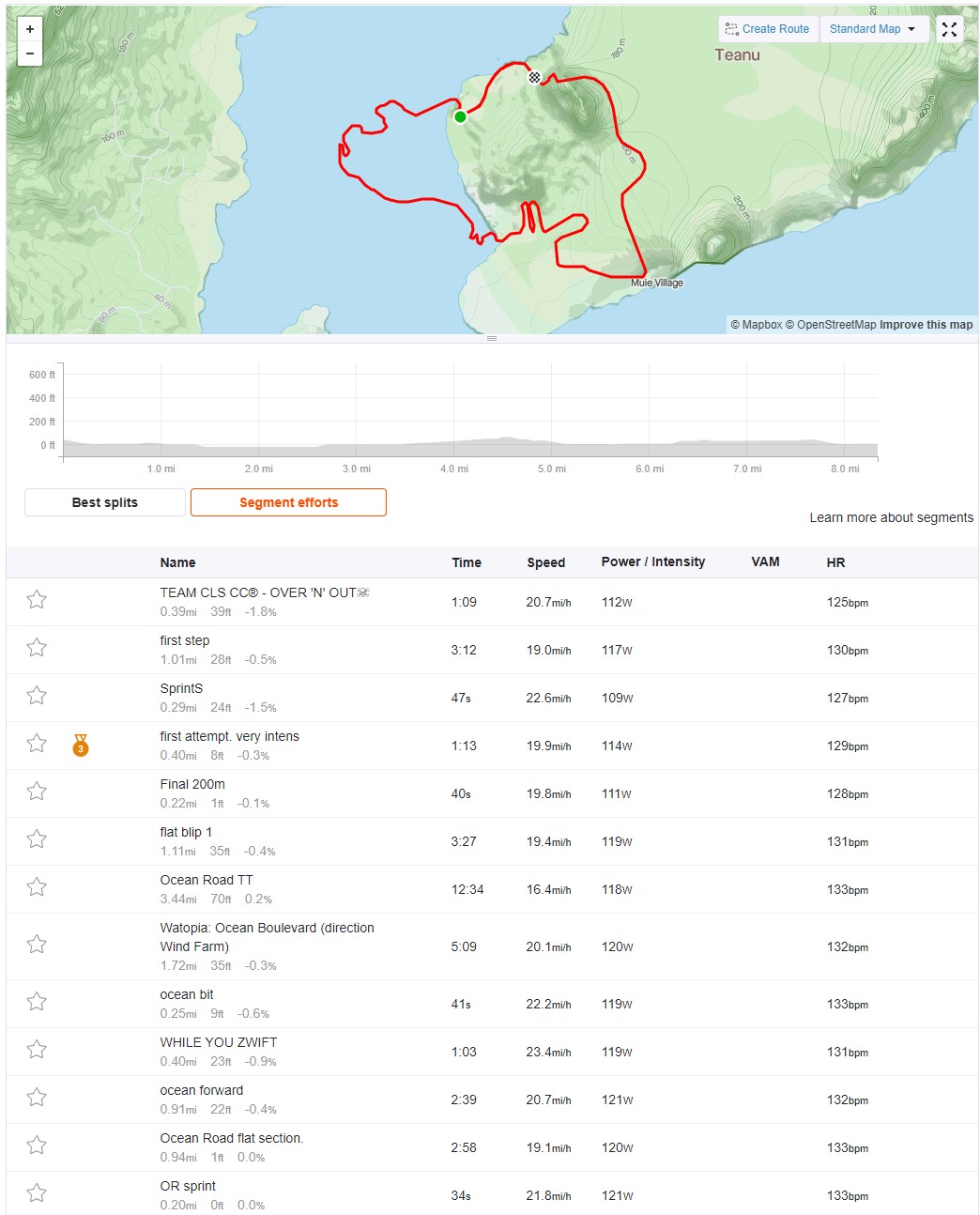
Task: Open the Standard Map dropdown
Action: pyautogui.click(x=874, y=29)
